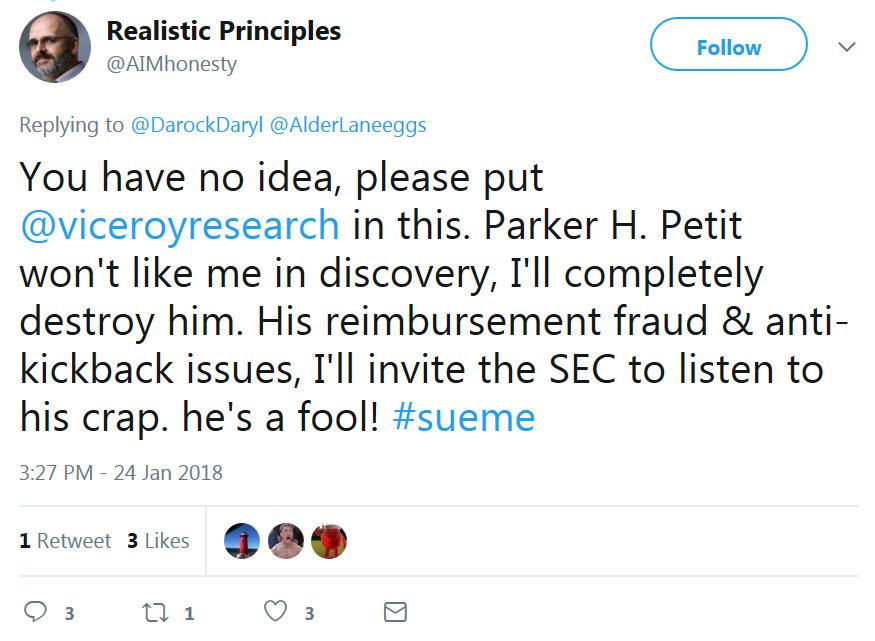The width and height of the screenshot is (875, 641).
Task: Open the #sueme hashtag
Action: click(x=464, y=416)
